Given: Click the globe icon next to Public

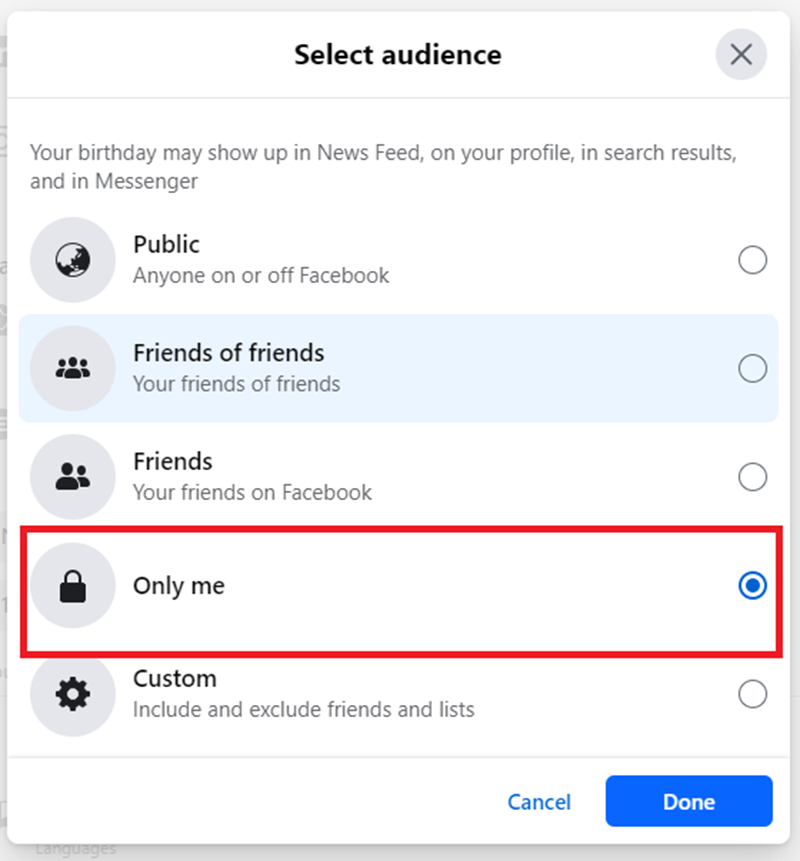Looking at the screenshot, I should pyautogui.click(x=73, y=261).
